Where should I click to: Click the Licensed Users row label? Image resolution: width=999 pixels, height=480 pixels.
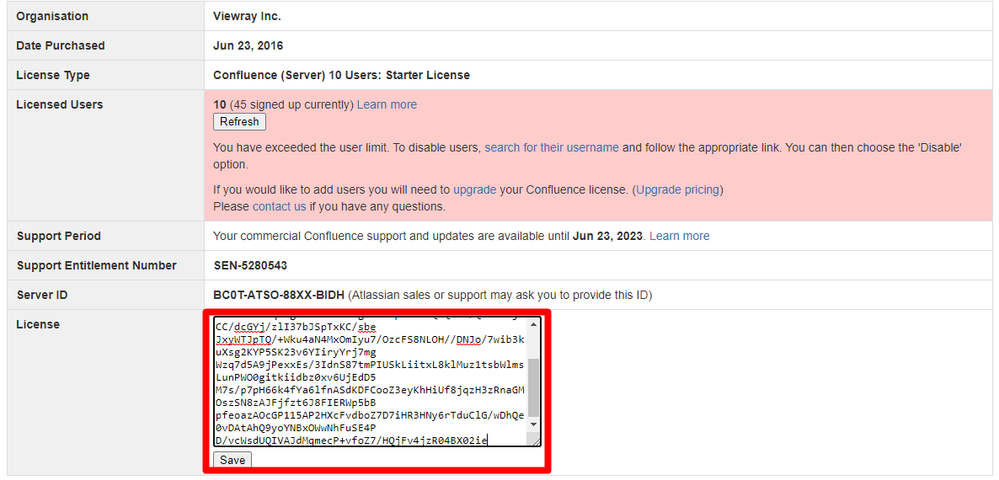click(60, 105)
